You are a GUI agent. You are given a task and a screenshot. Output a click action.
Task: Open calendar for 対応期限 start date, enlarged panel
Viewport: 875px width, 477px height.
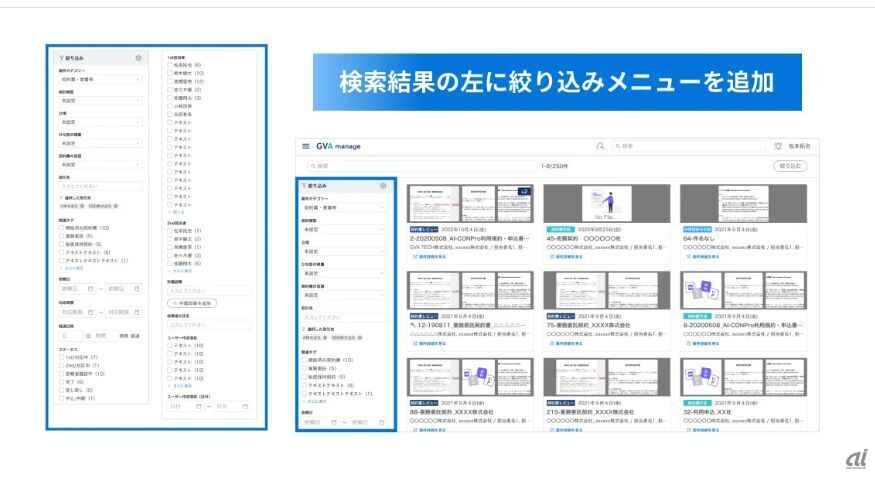point(90,312)
